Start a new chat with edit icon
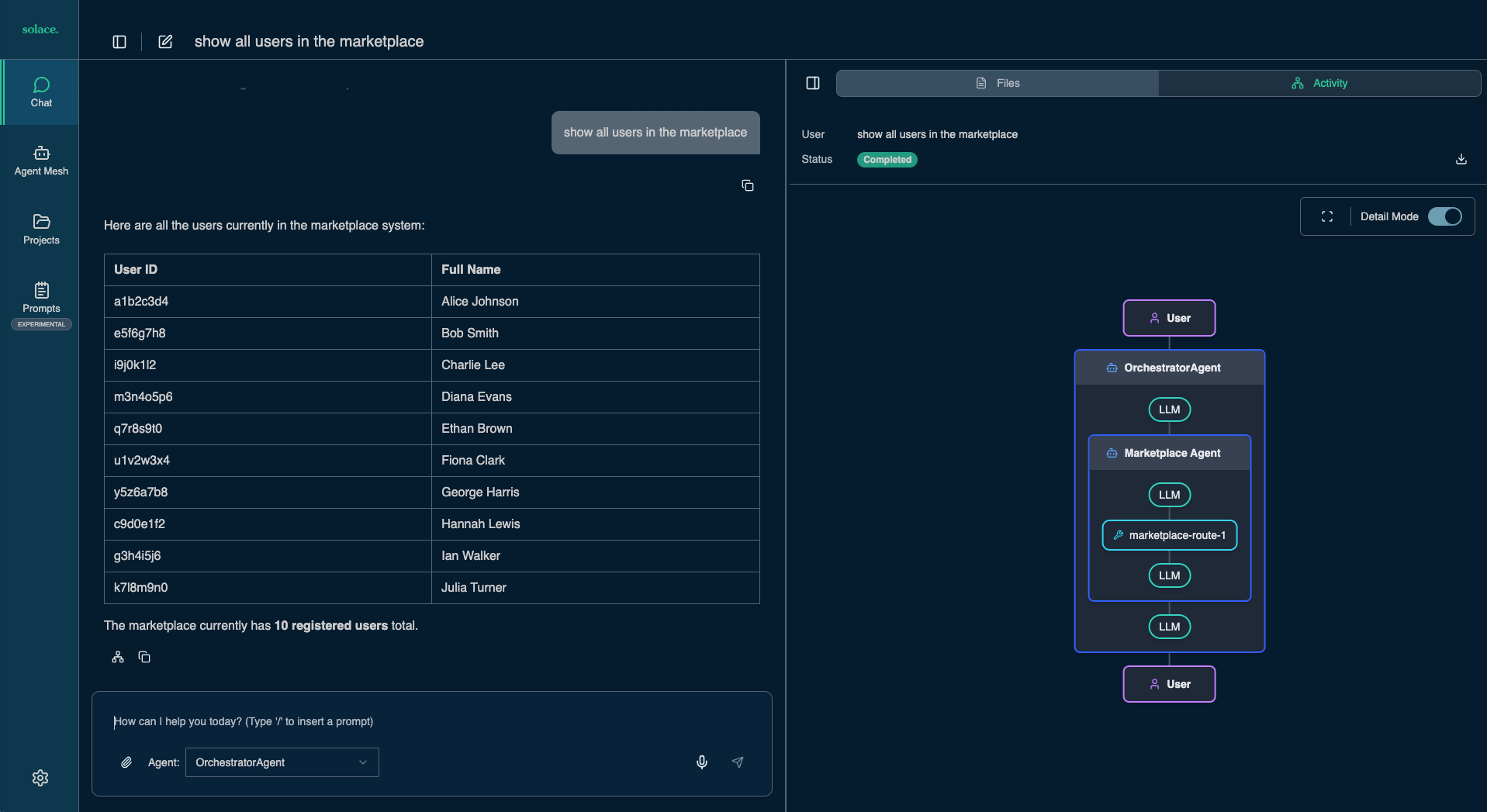The height and width of the screenshot is (812, 1487). coord(165,42)
